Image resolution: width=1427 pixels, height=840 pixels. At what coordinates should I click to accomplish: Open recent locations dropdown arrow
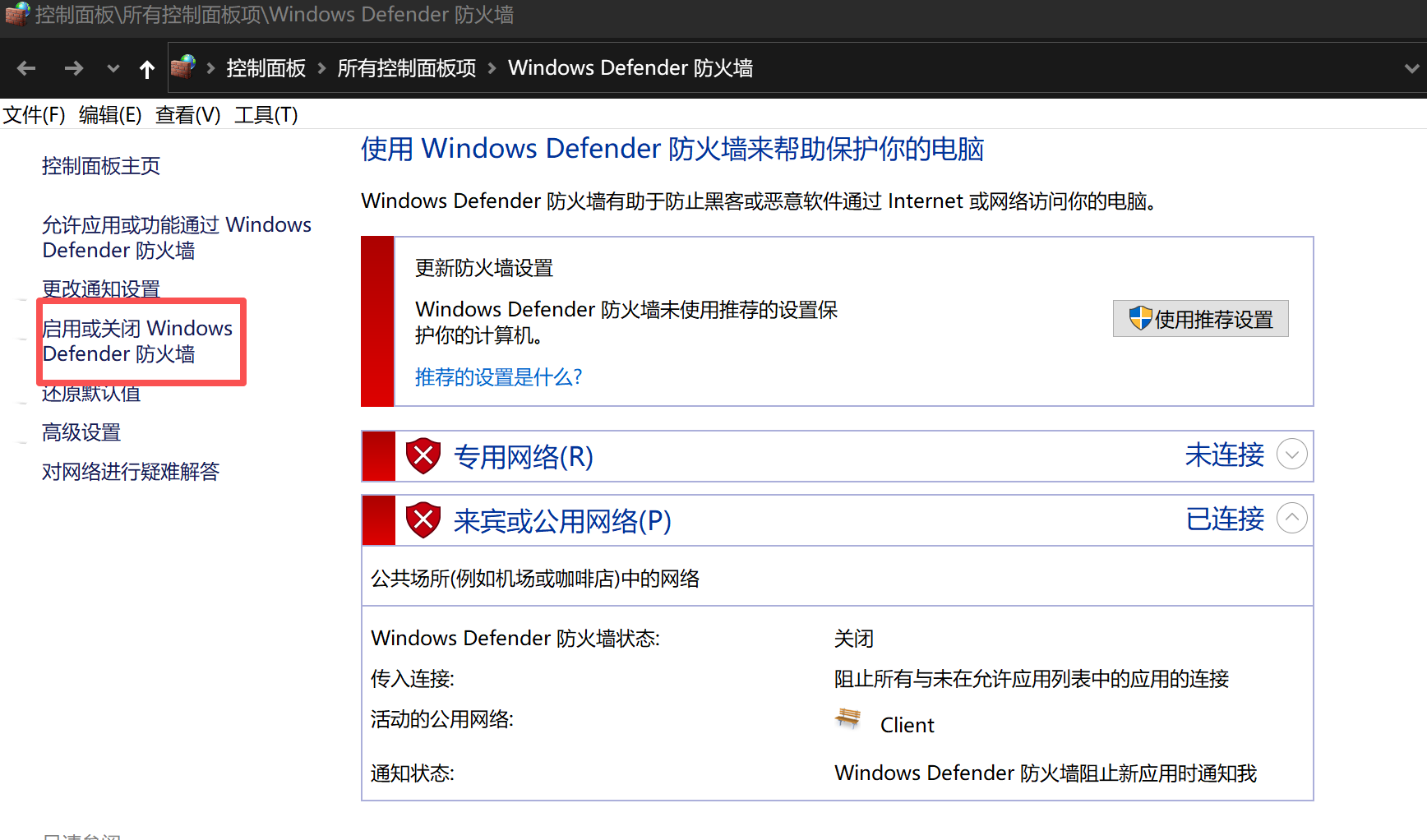[113, 69]
